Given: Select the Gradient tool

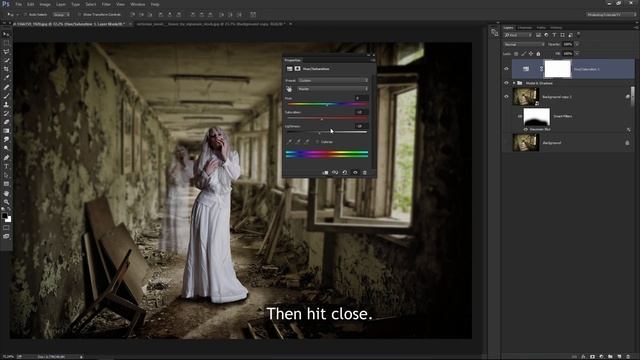Looking at the screenshot, I should tap(6, 131).
